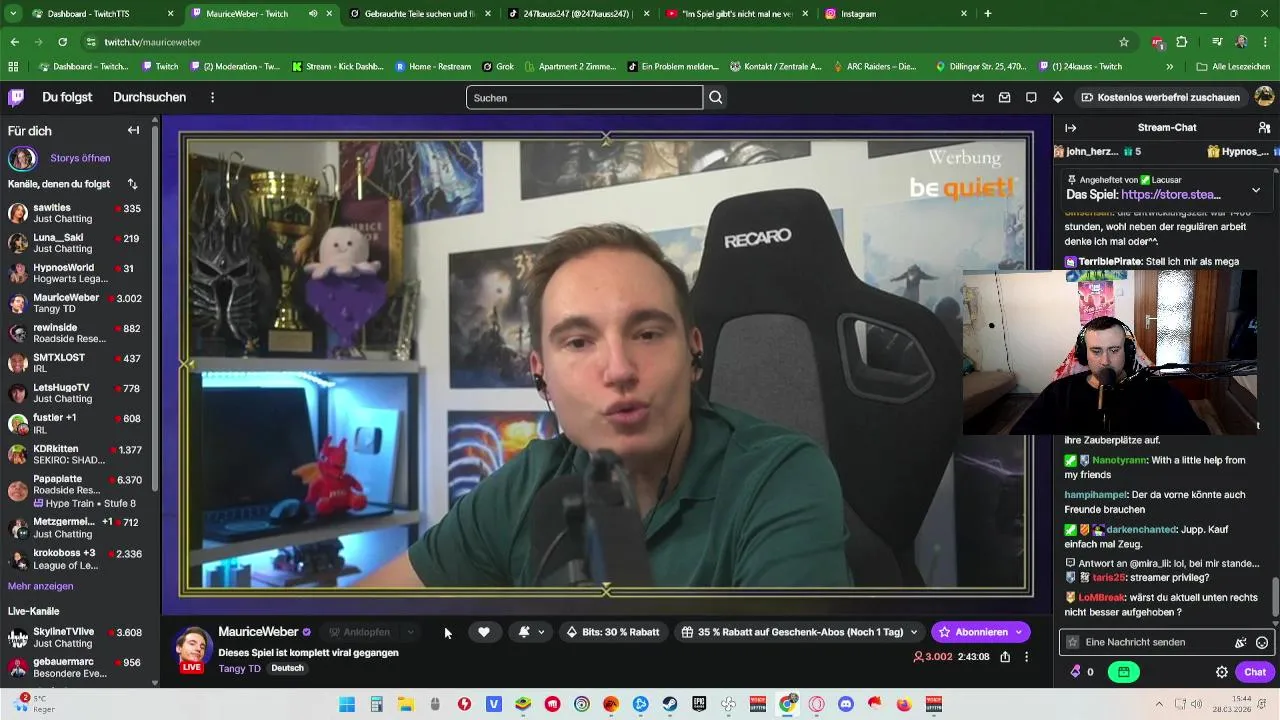Open the chat community users icon
This screenshot has width=1280, height=720.
click(1264, 128)
